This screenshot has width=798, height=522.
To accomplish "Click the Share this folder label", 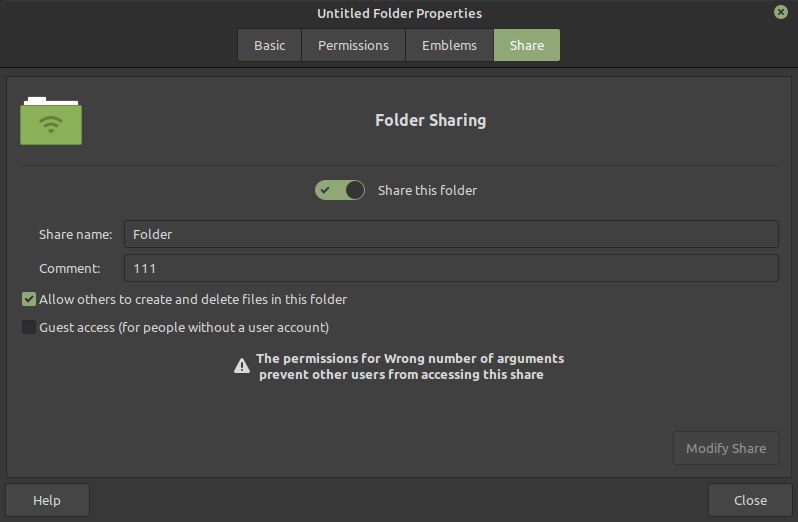I will (428, 190).
